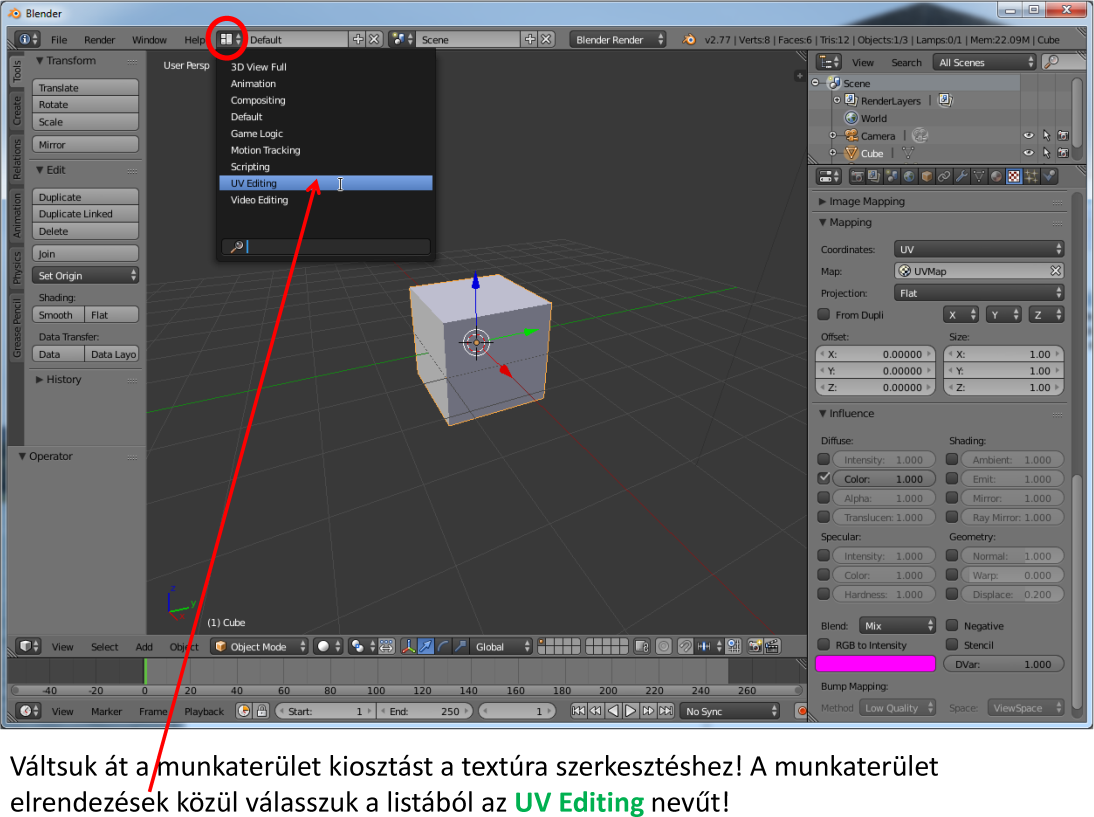Open the Blender Render engine dropdown

(618, 40)
